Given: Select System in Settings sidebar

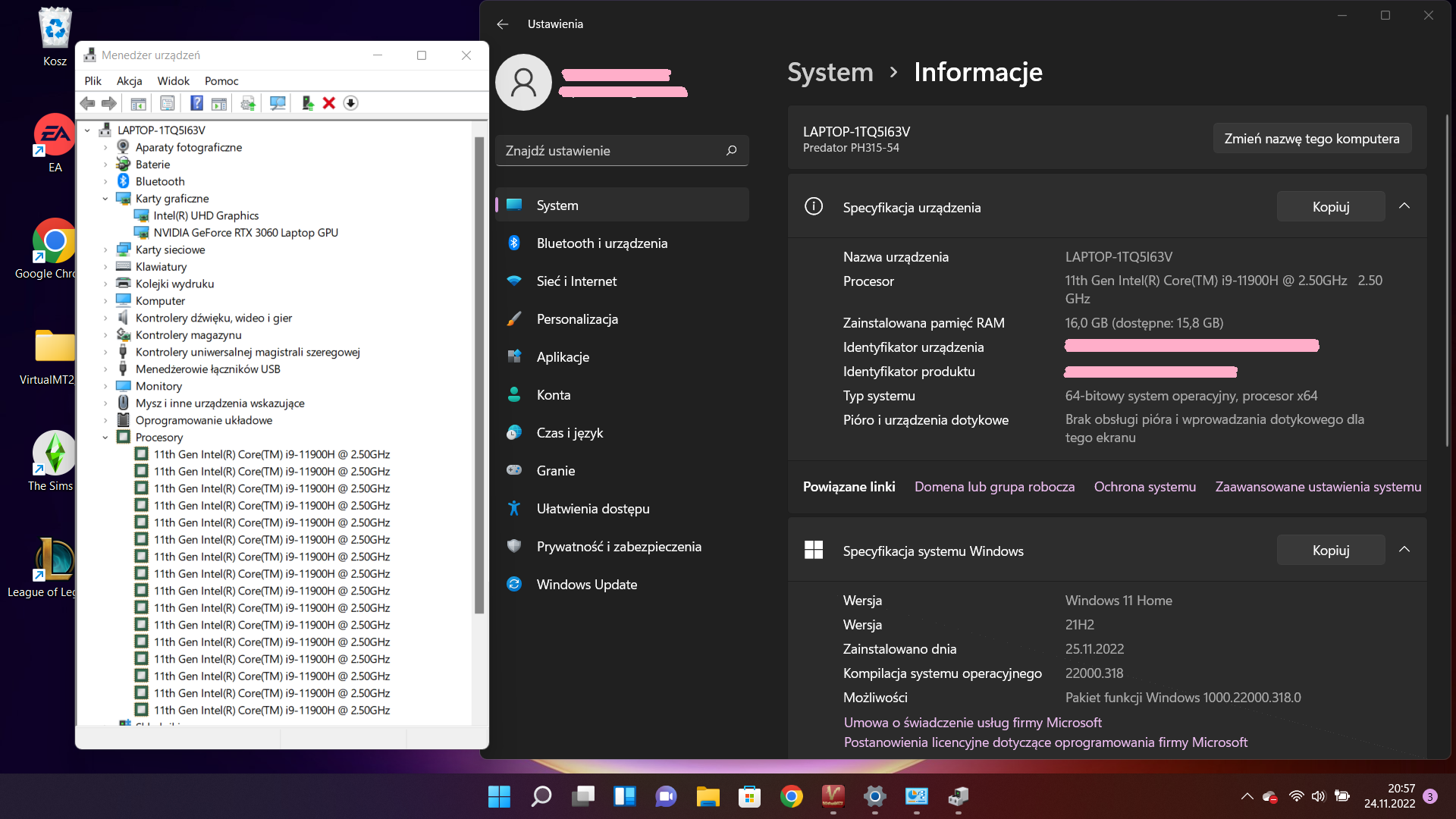Looking at the screenshot, I should pyautogui.click(x=622, y=206).
